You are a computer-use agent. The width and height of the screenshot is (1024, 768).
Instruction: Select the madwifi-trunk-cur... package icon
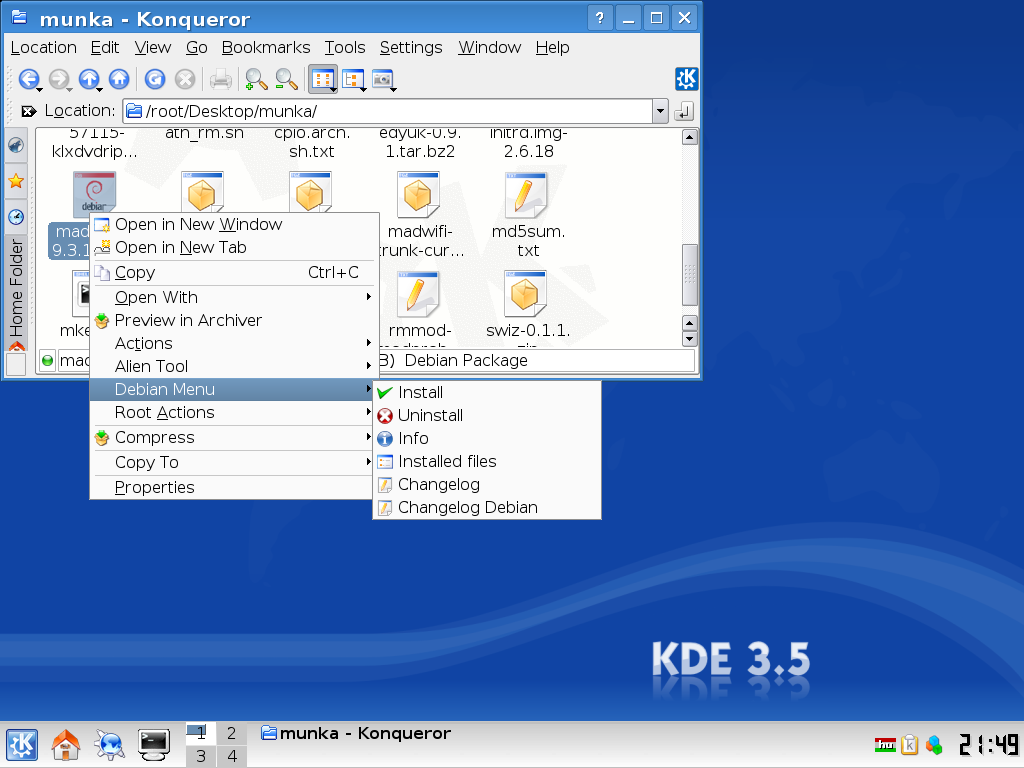tap(418, 195)
